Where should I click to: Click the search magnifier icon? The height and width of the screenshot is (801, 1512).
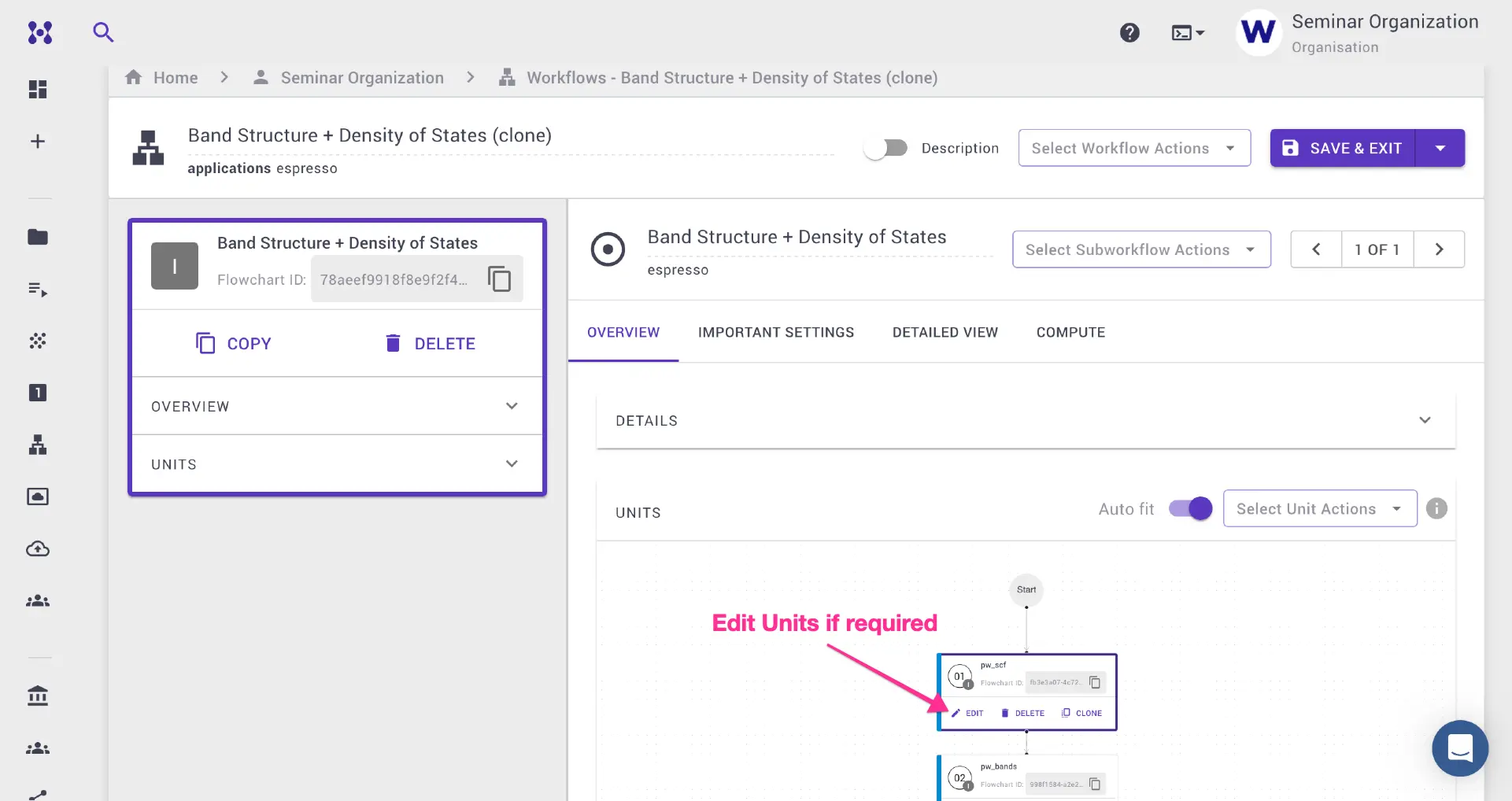(x=103, y=32)
